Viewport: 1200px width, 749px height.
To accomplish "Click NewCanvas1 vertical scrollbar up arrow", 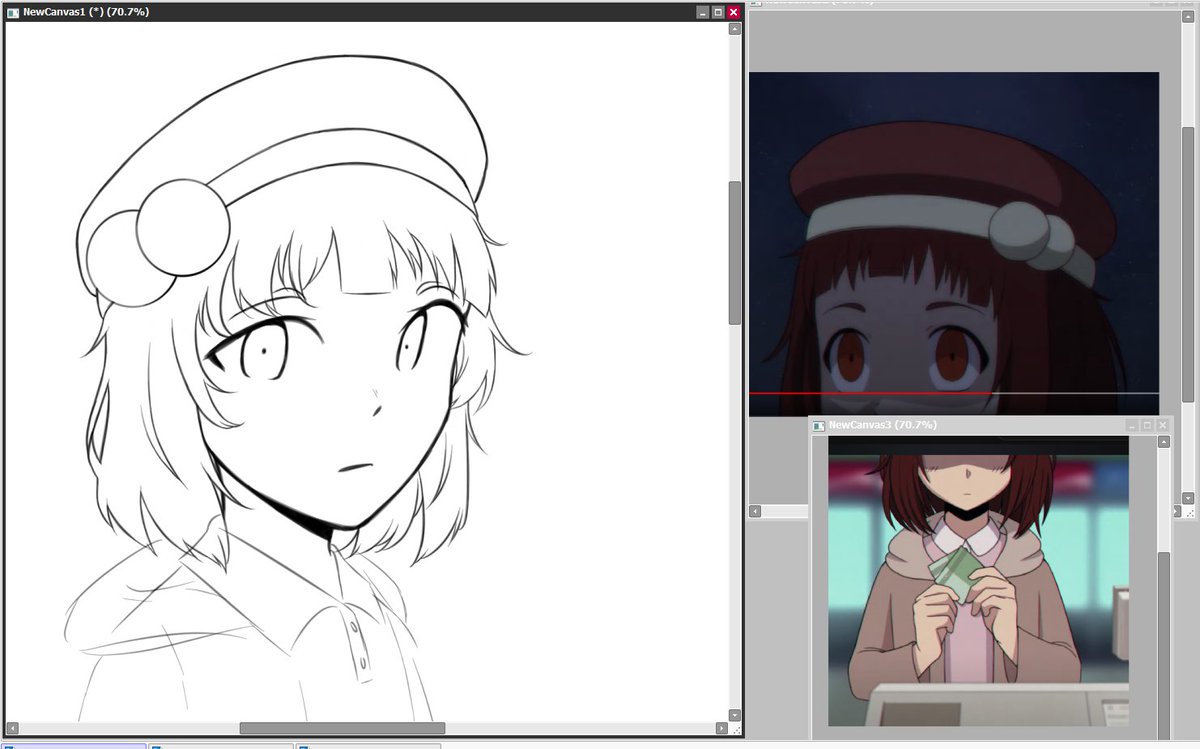I will point(735,29).
